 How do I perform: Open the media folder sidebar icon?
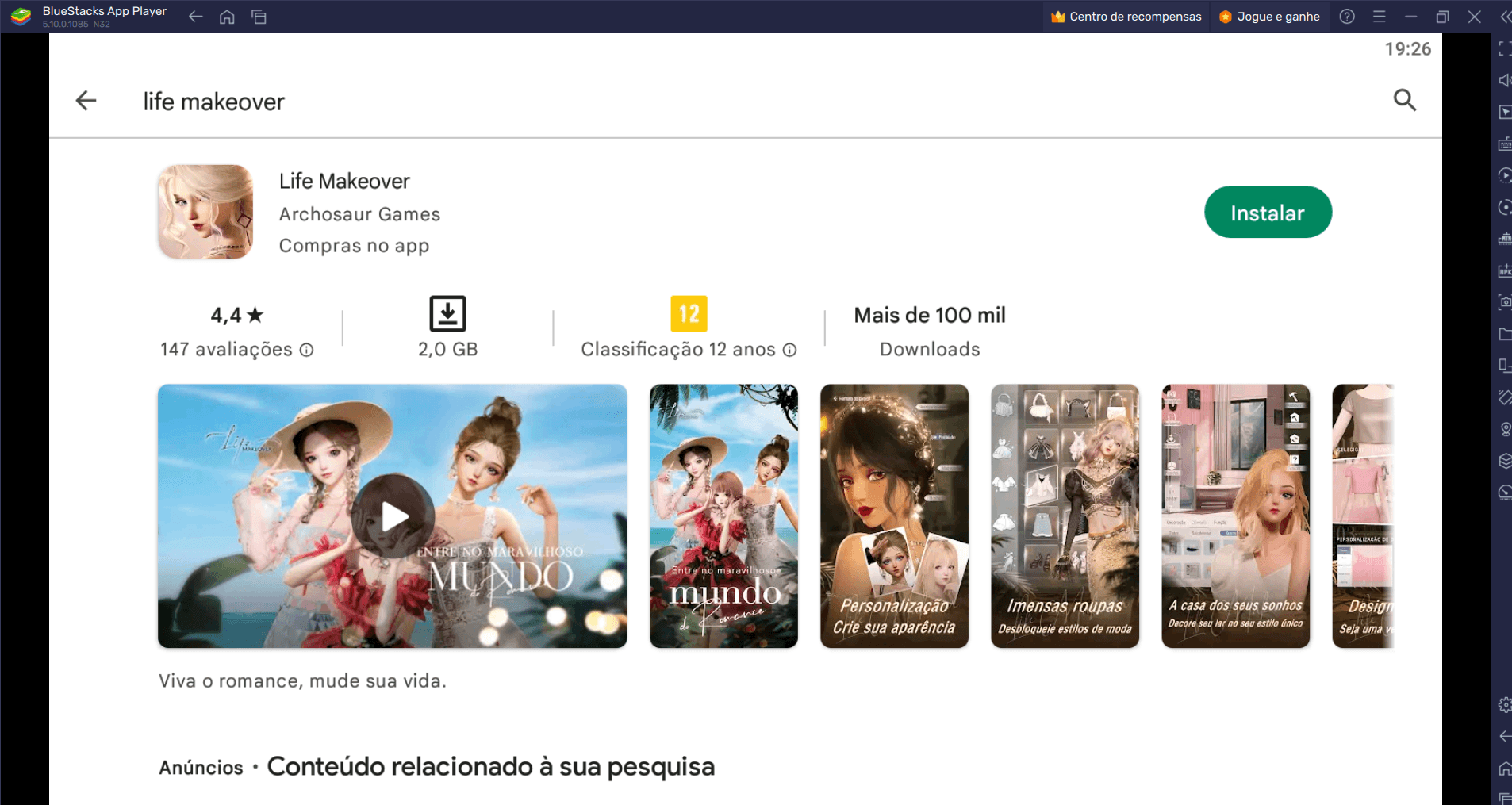pyautogui.click(x=1504, y=334)
